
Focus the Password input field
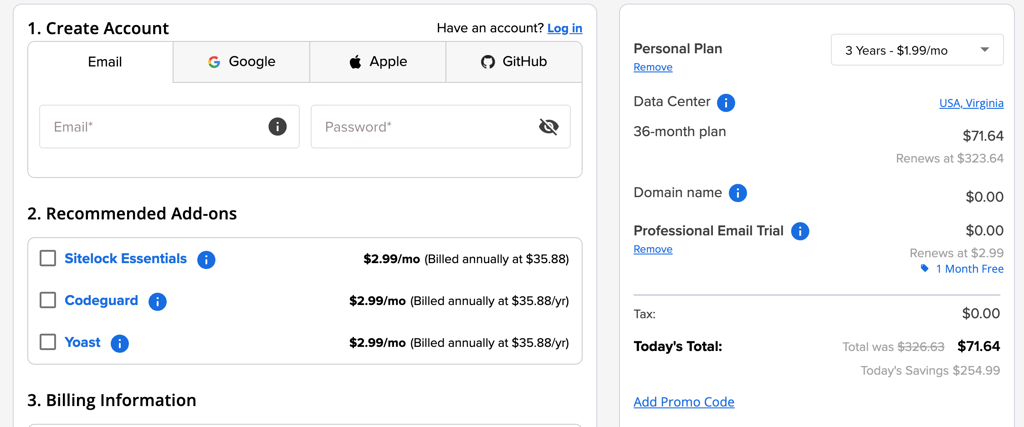click(x=441, y=127)
